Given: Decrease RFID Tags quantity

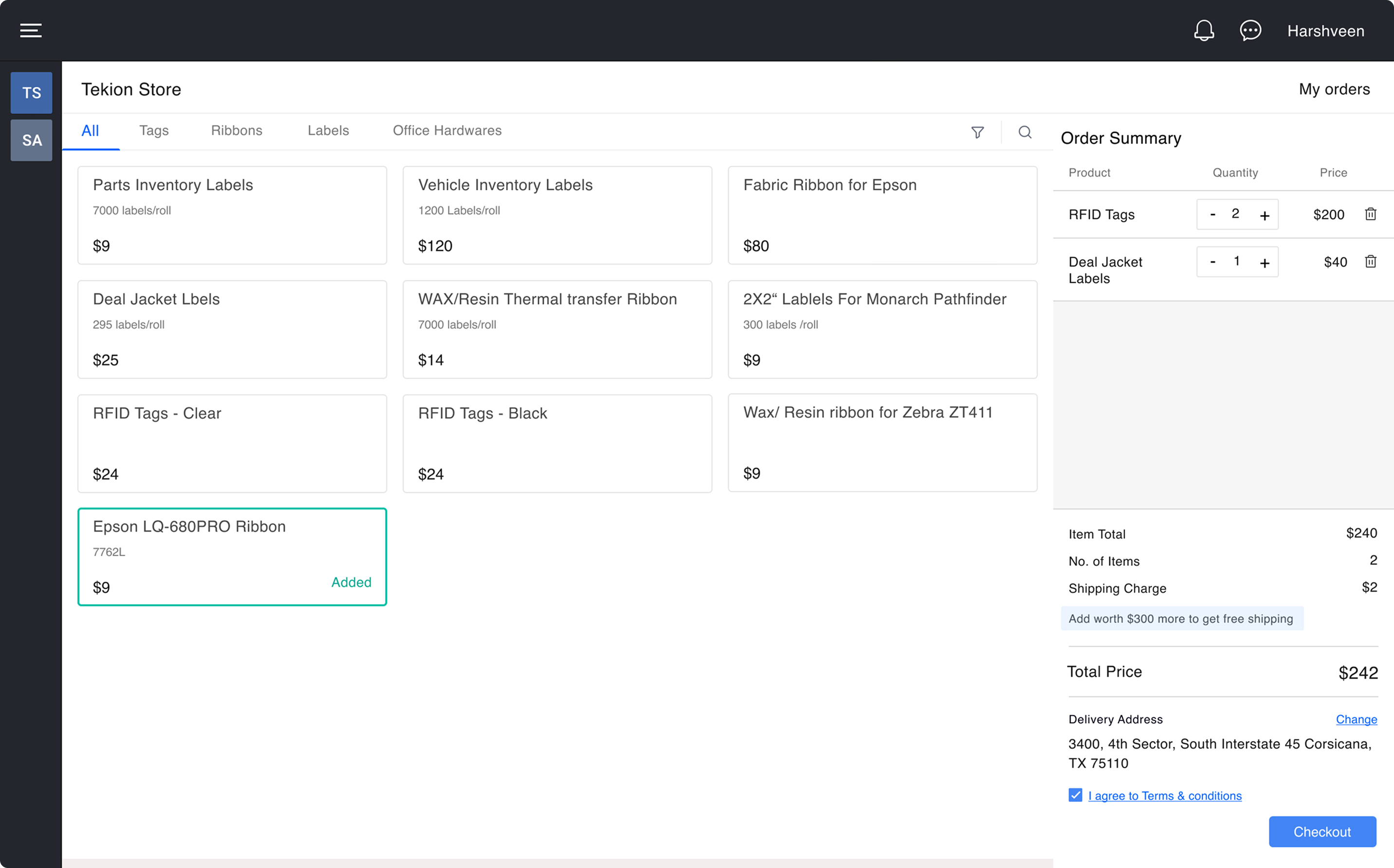Looking at the screenshot, I should pyautogui.click(x=1212, y=214).
